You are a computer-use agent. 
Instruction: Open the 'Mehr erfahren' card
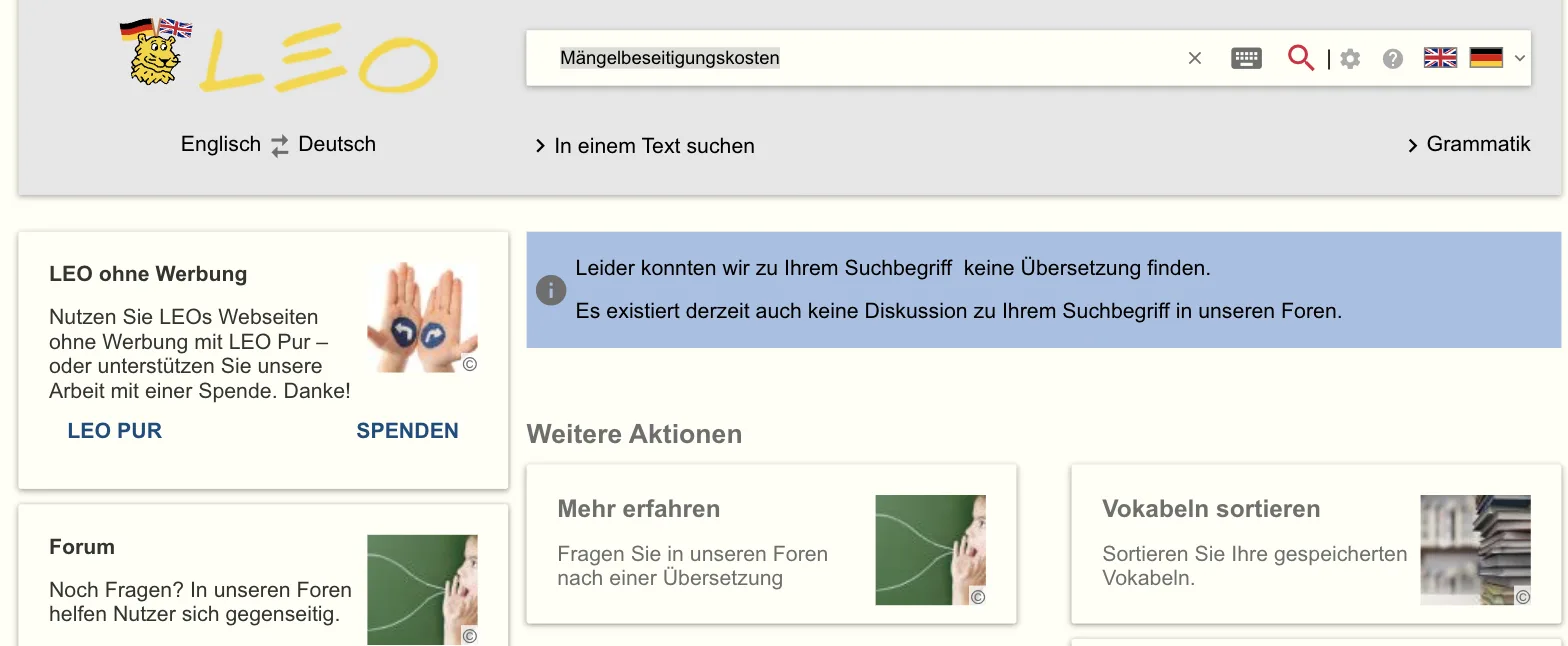click(771, 544)
